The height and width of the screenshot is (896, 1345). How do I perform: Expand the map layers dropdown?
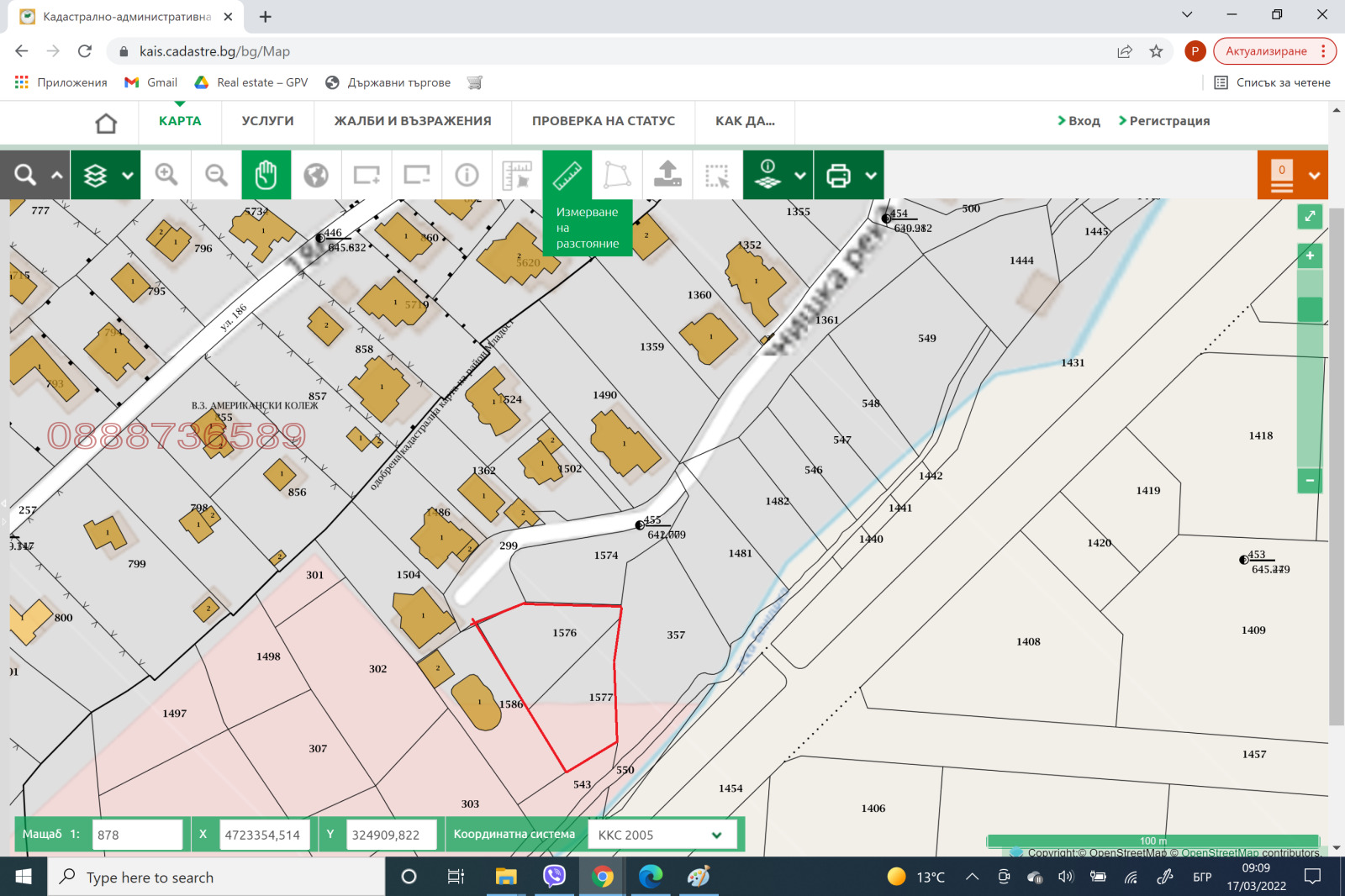[x=127, y=175]
